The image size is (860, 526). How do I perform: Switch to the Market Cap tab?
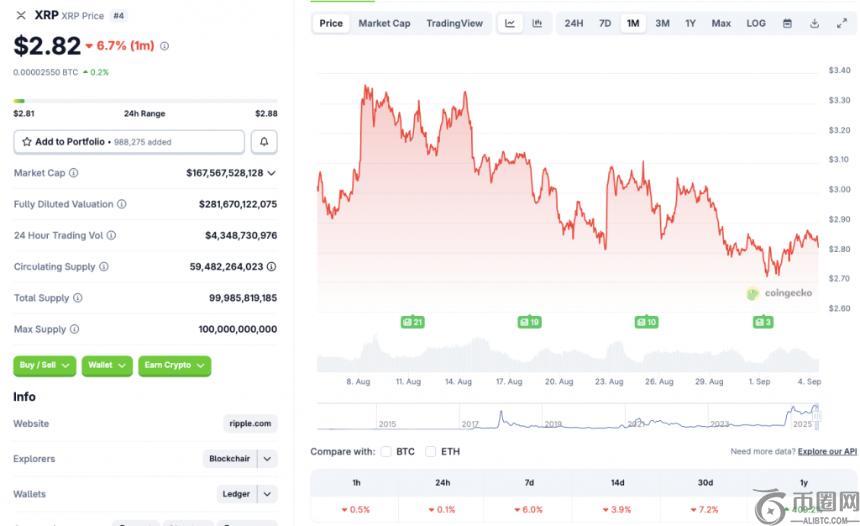coord(384,23)
